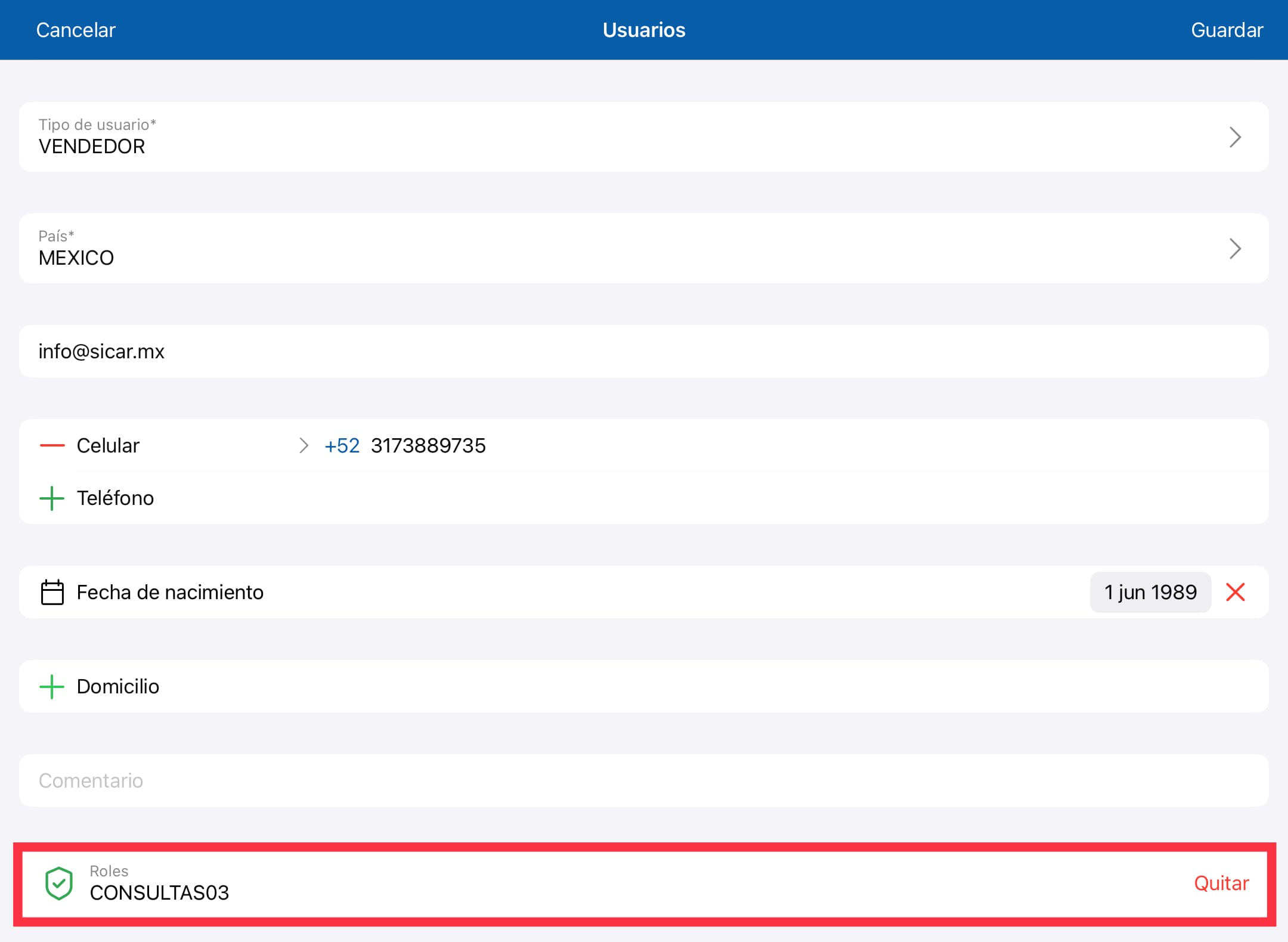
Task: Remove Celular with red minus icon
Action: pyautogui.click(x=52, y=445)
